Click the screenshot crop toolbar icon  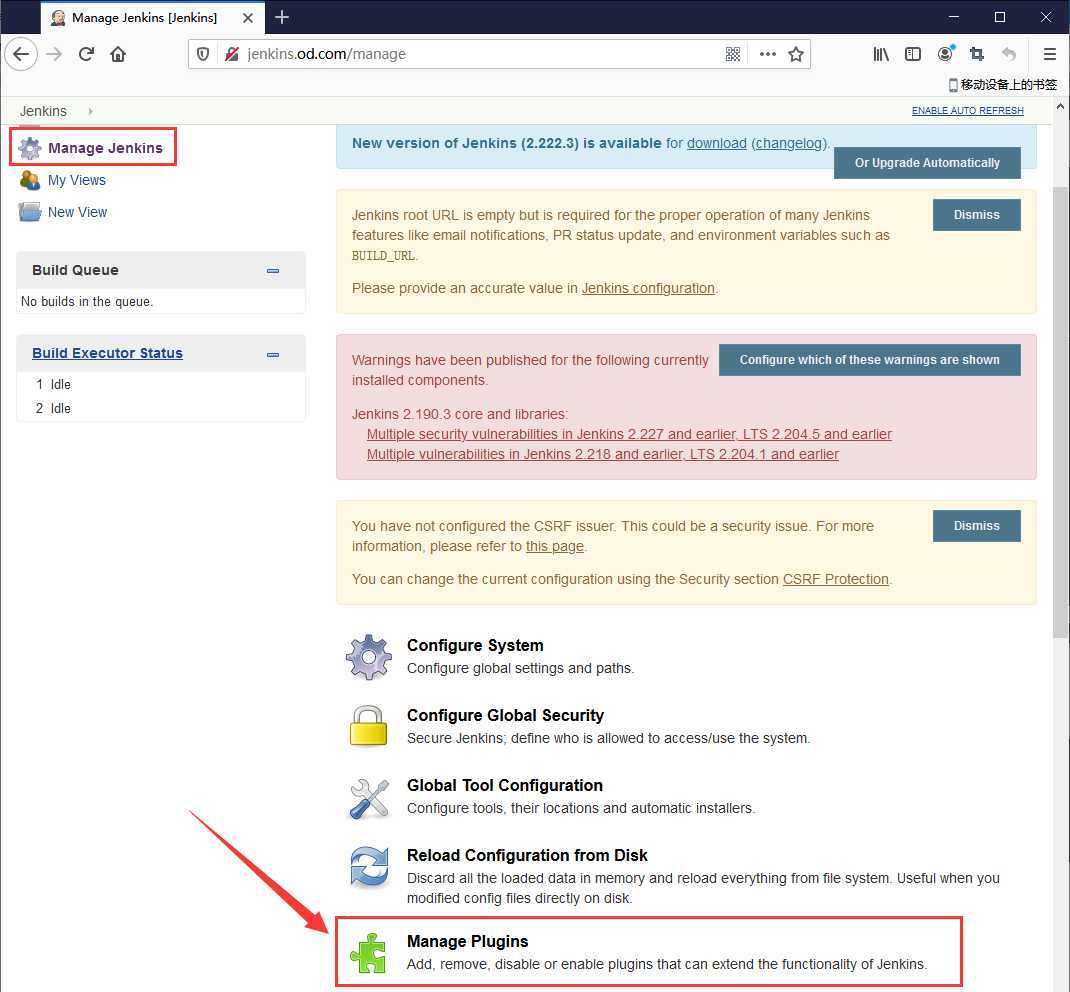(977, 54)
